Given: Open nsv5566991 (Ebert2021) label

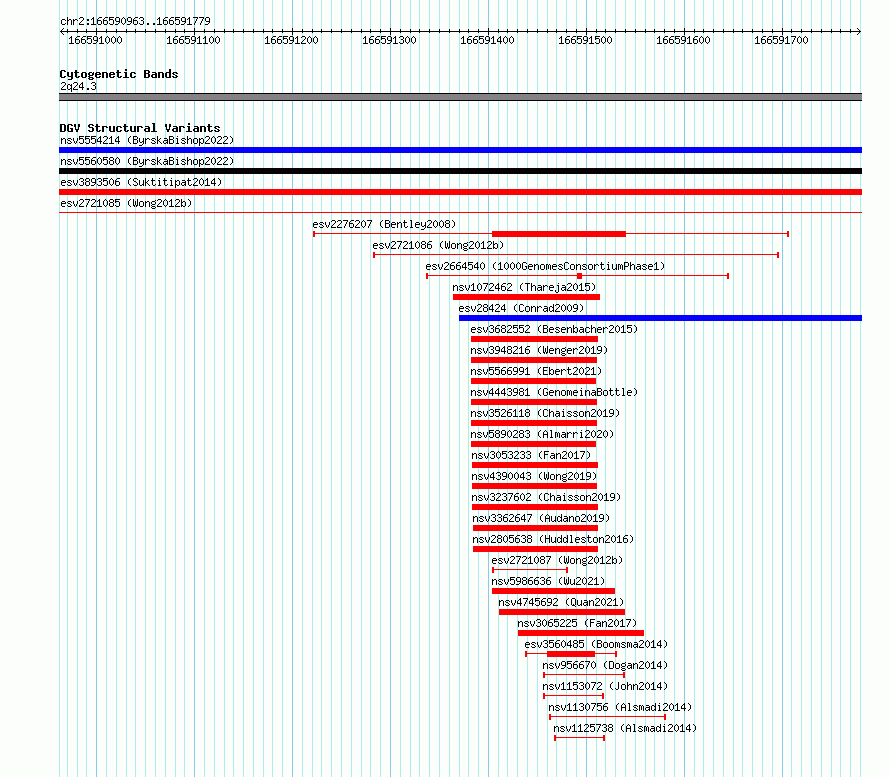Looking at the screenshot, I should click(x=536, y=371).
